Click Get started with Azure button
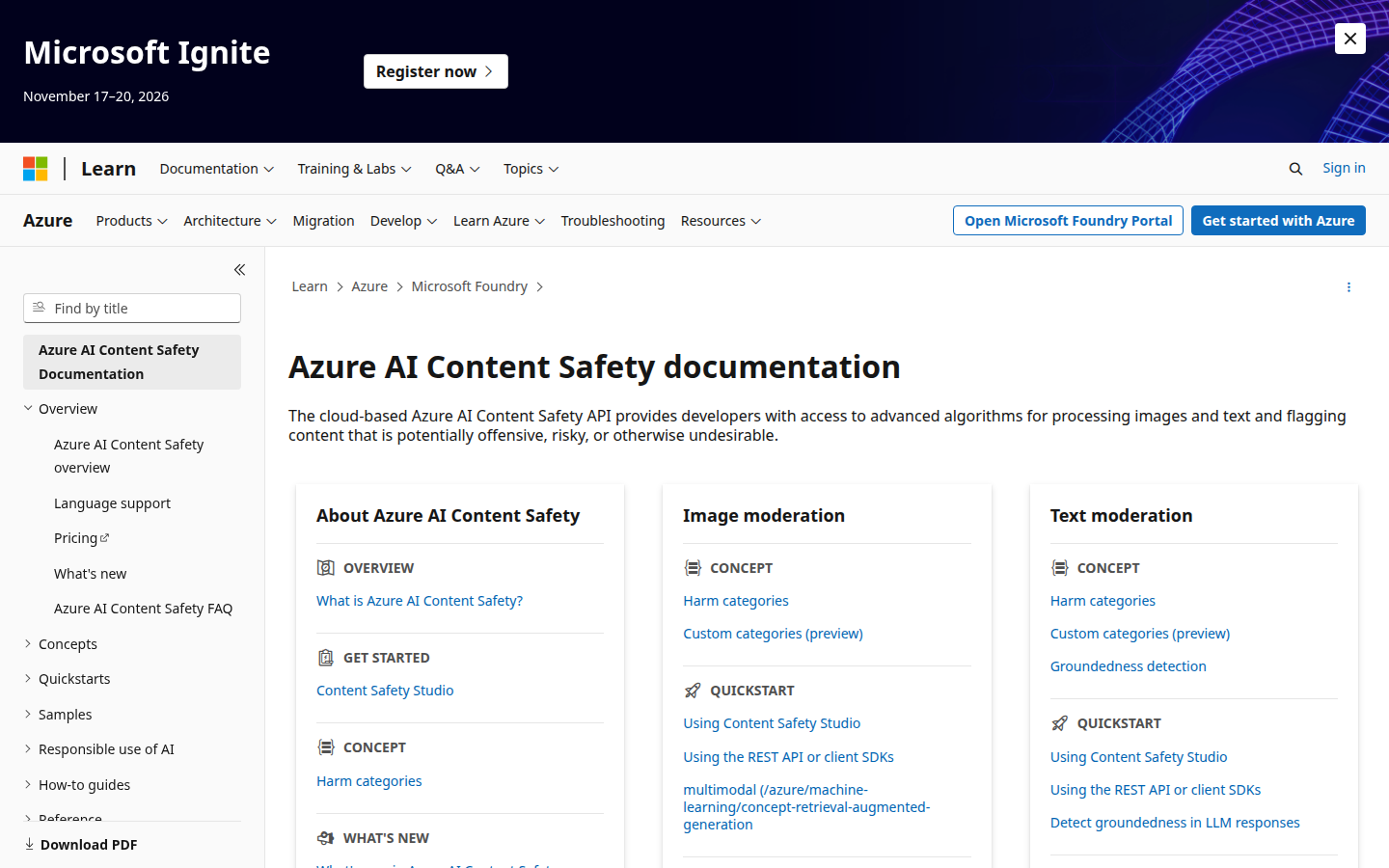The image size is (1389, 868). (1278, 221)
